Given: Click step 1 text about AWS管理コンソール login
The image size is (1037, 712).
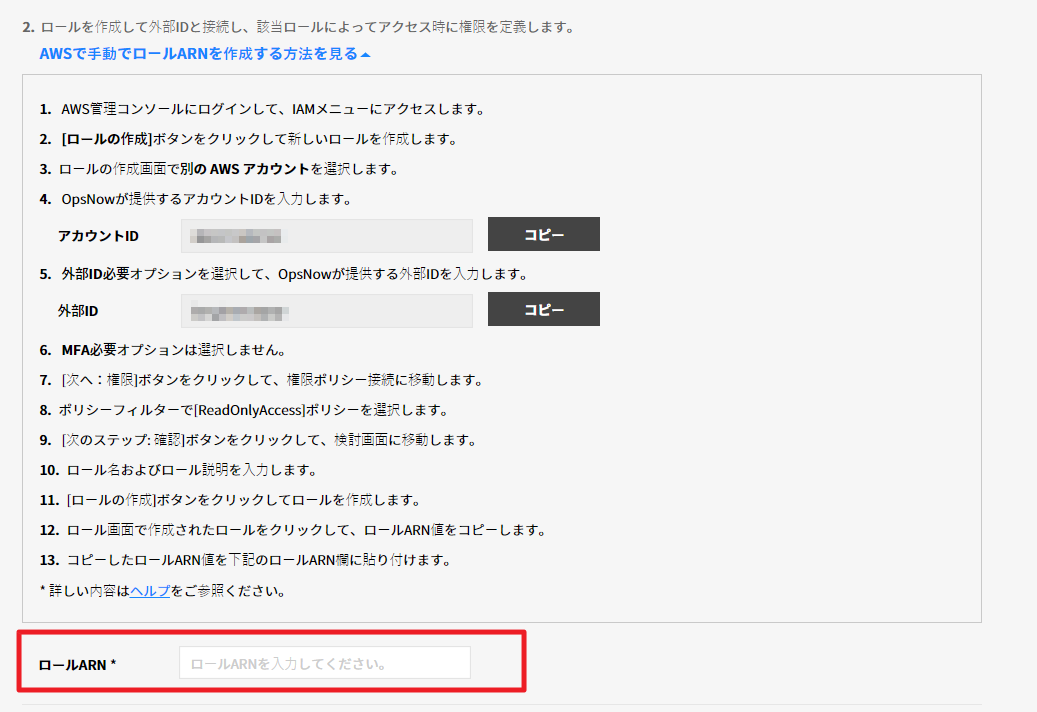Looking at the screenshot, I should point(272,109).
